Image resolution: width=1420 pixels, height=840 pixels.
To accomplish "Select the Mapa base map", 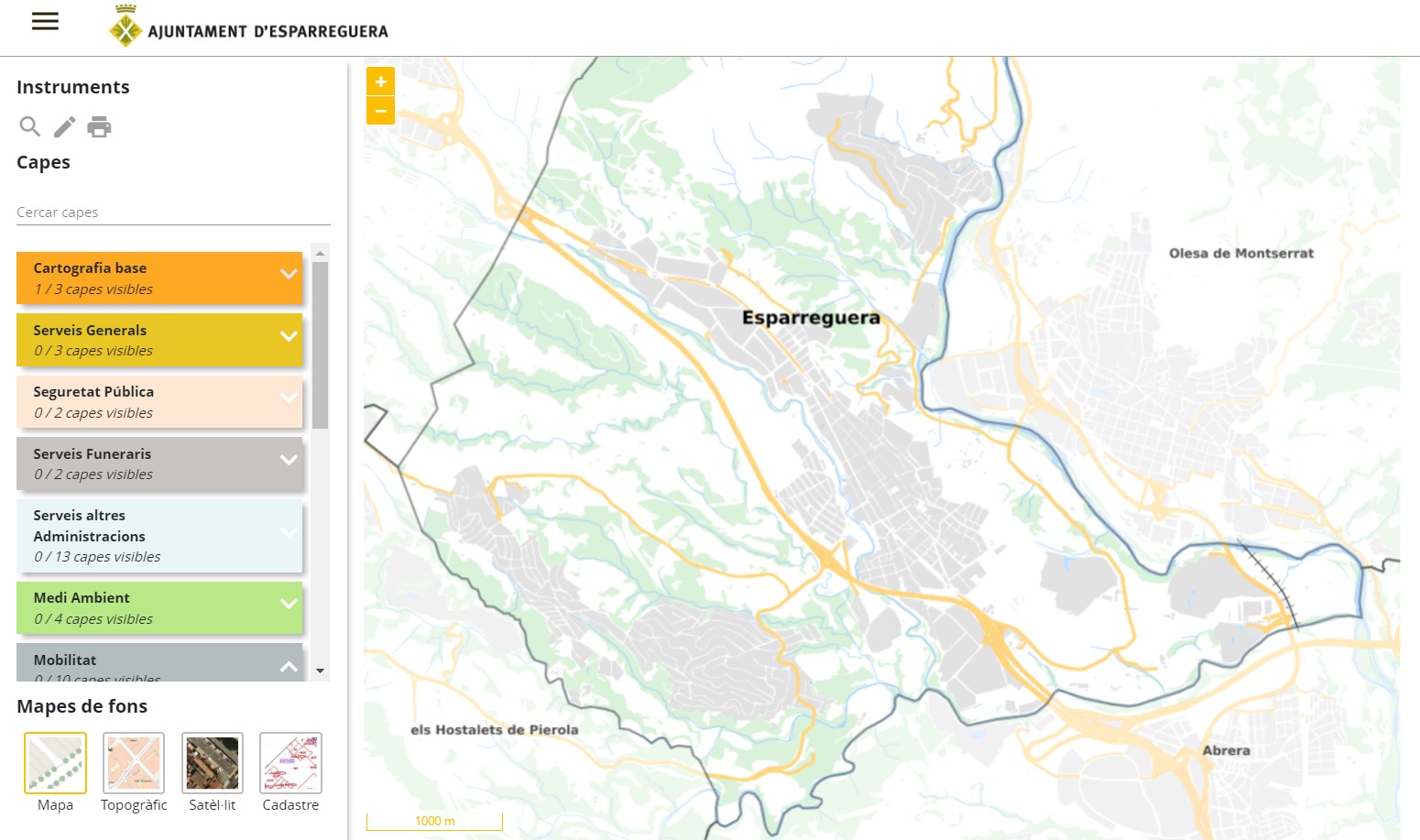I will (55, 763).
